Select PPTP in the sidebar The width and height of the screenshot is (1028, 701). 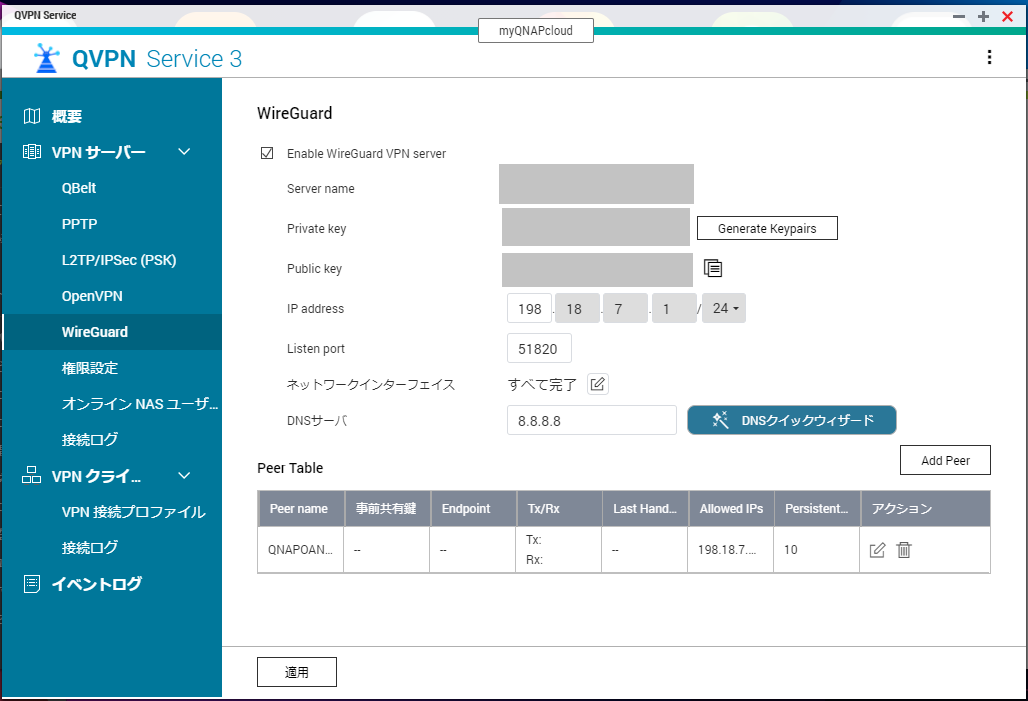(79, 224)
